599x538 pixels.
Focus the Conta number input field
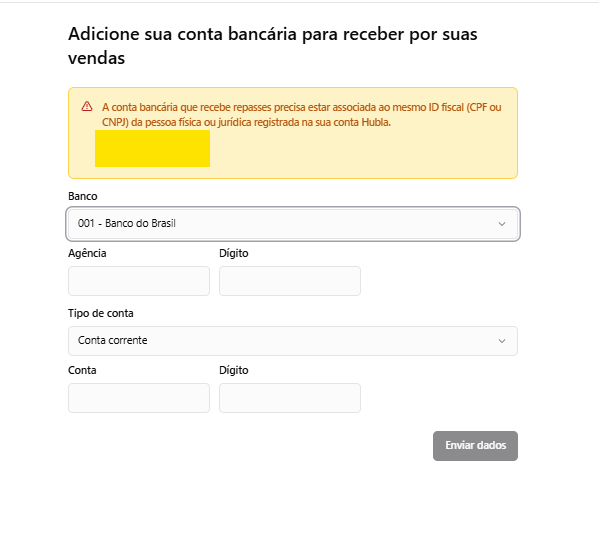click(x=139, y=398)
